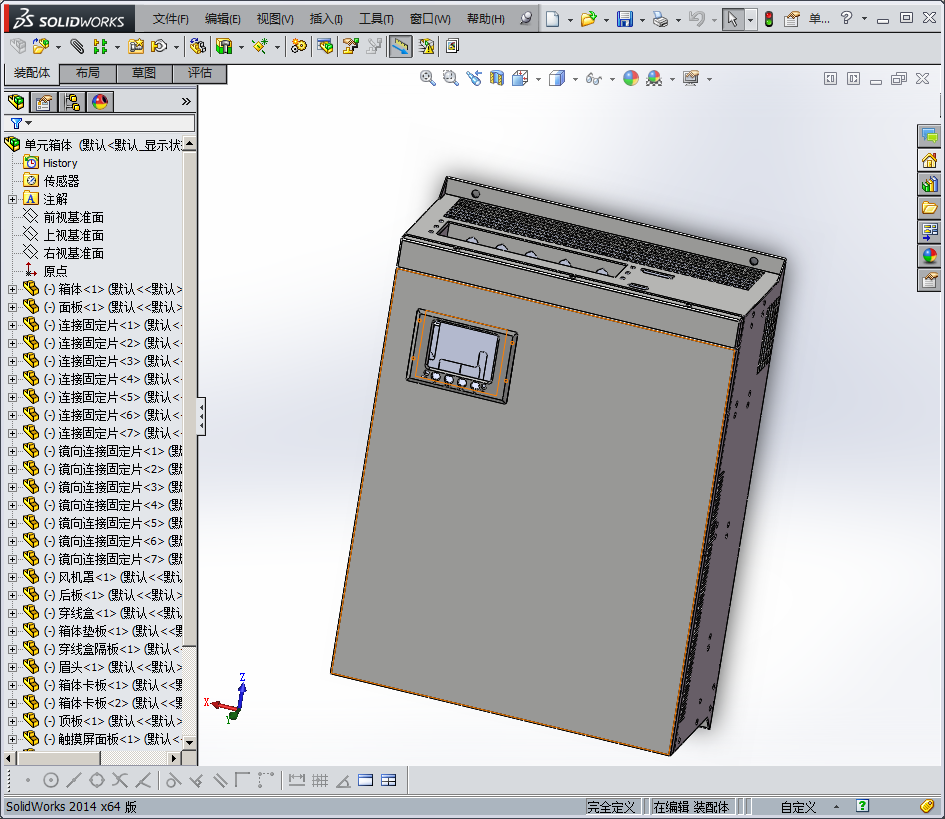945x819 pixels.
Task: Click the Section View icon
Action: [x=497, y=78]
